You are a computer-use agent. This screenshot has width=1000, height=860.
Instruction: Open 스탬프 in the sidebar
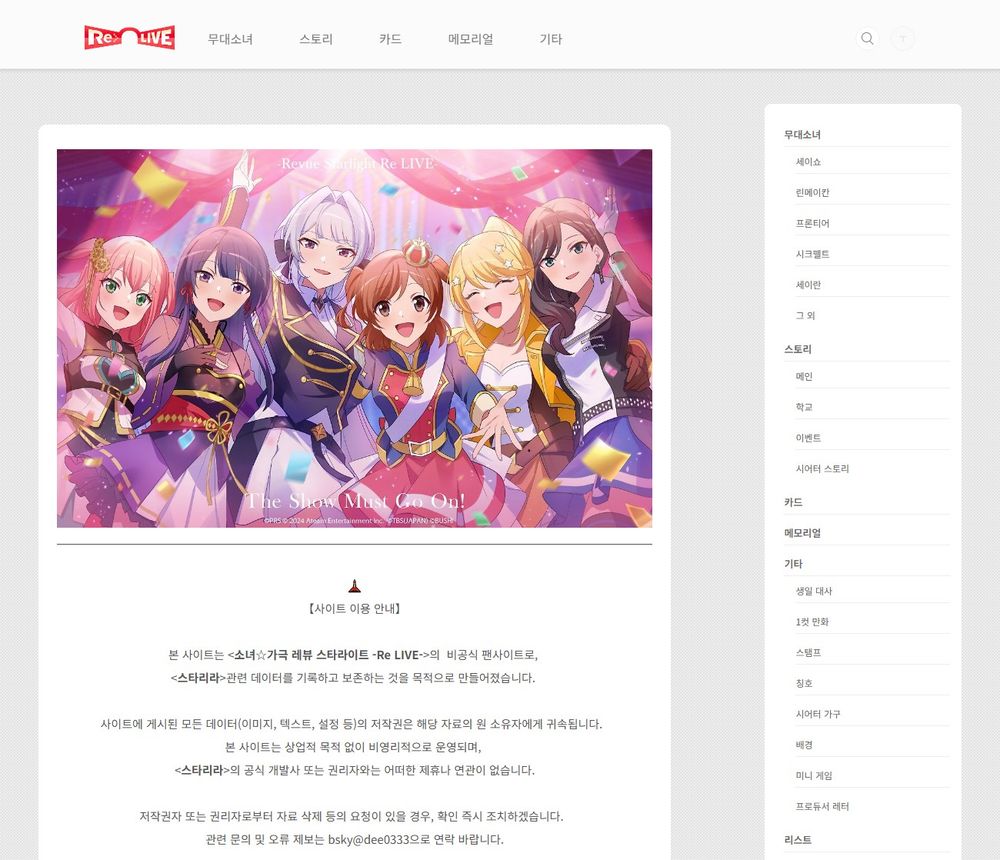(808, 652)
